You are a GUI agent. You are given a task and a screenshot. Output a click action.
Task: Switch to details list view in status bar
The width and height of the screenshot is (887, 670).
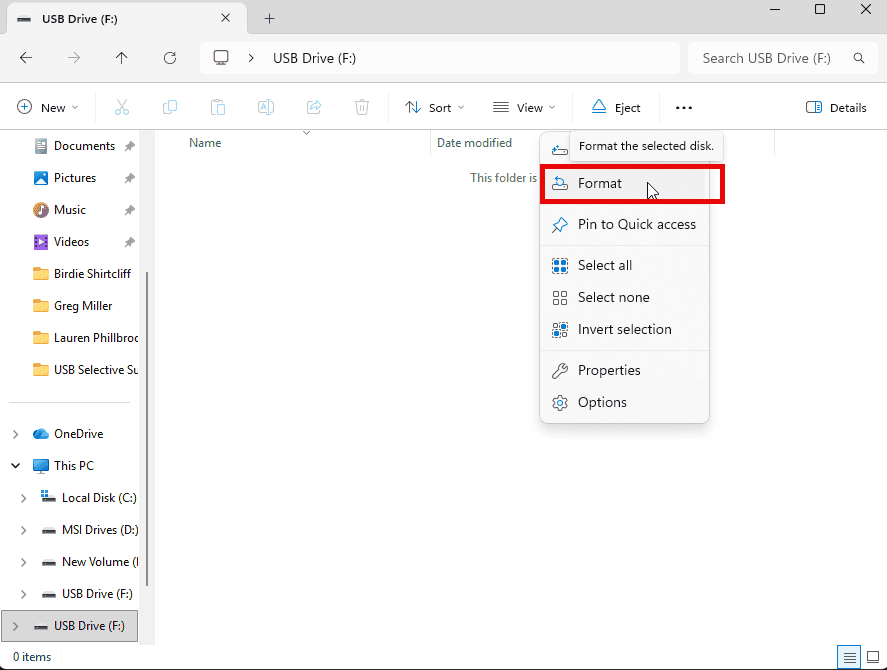850,657
